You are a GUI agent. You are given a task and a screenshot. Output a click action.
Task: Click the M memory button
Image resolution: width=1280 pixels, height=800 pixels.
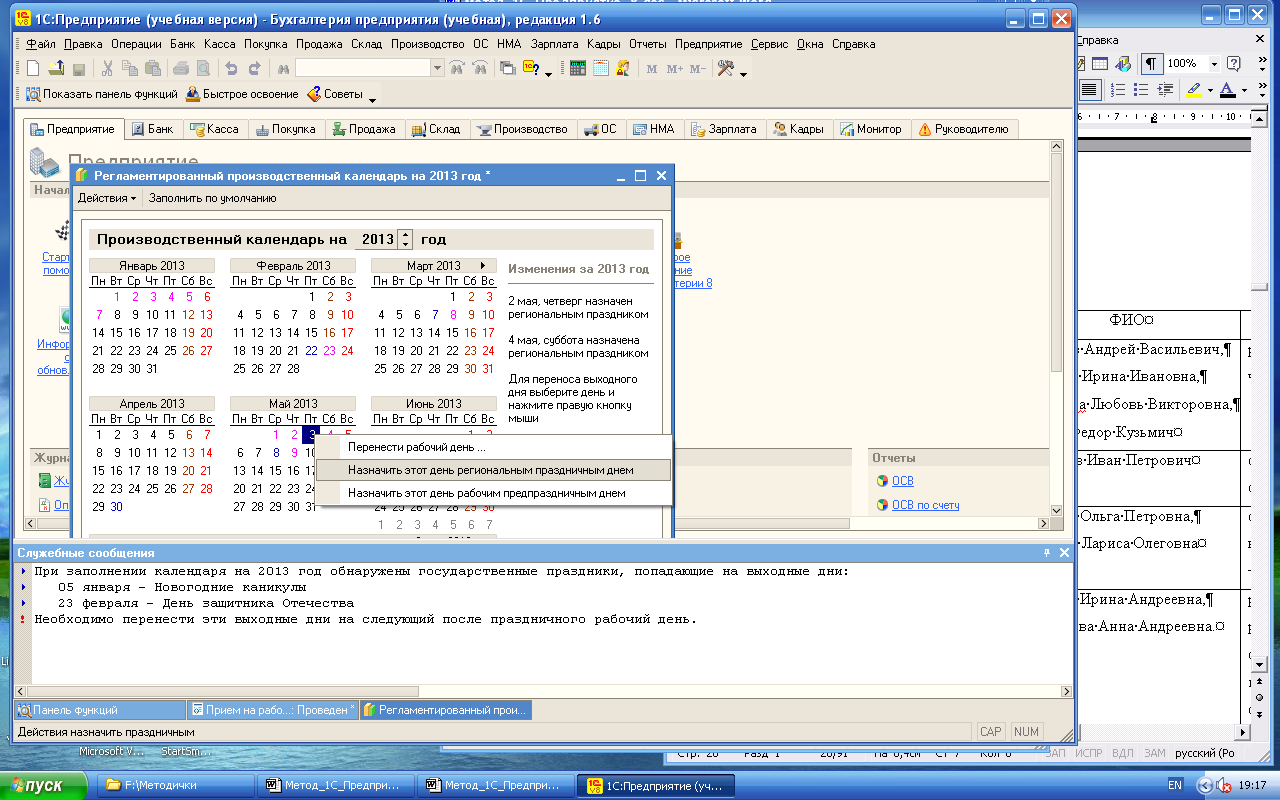pyautogui.click(x=652, y=68)
